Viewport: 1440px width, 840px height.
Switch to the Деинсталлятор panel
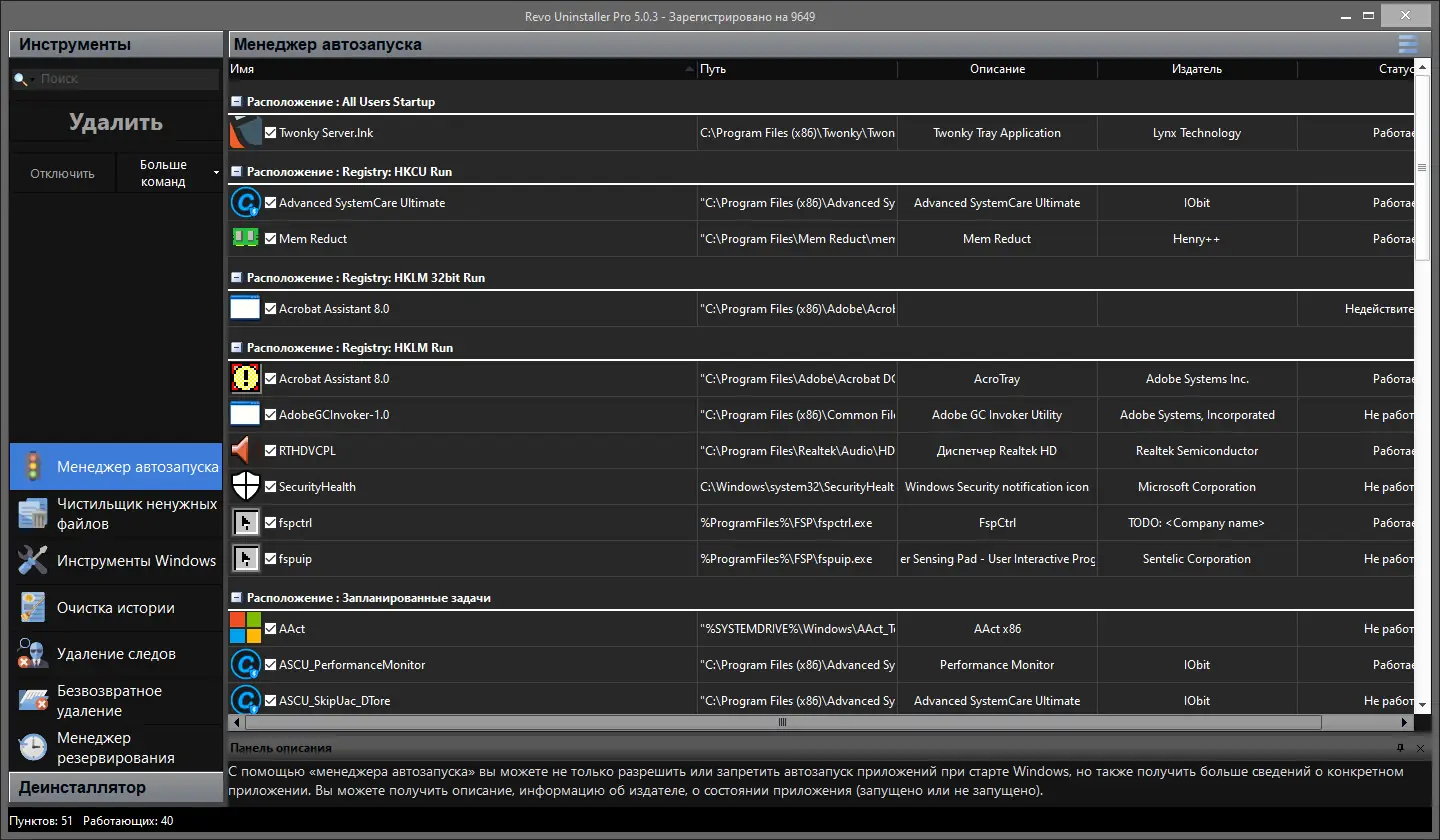(116, 787)
